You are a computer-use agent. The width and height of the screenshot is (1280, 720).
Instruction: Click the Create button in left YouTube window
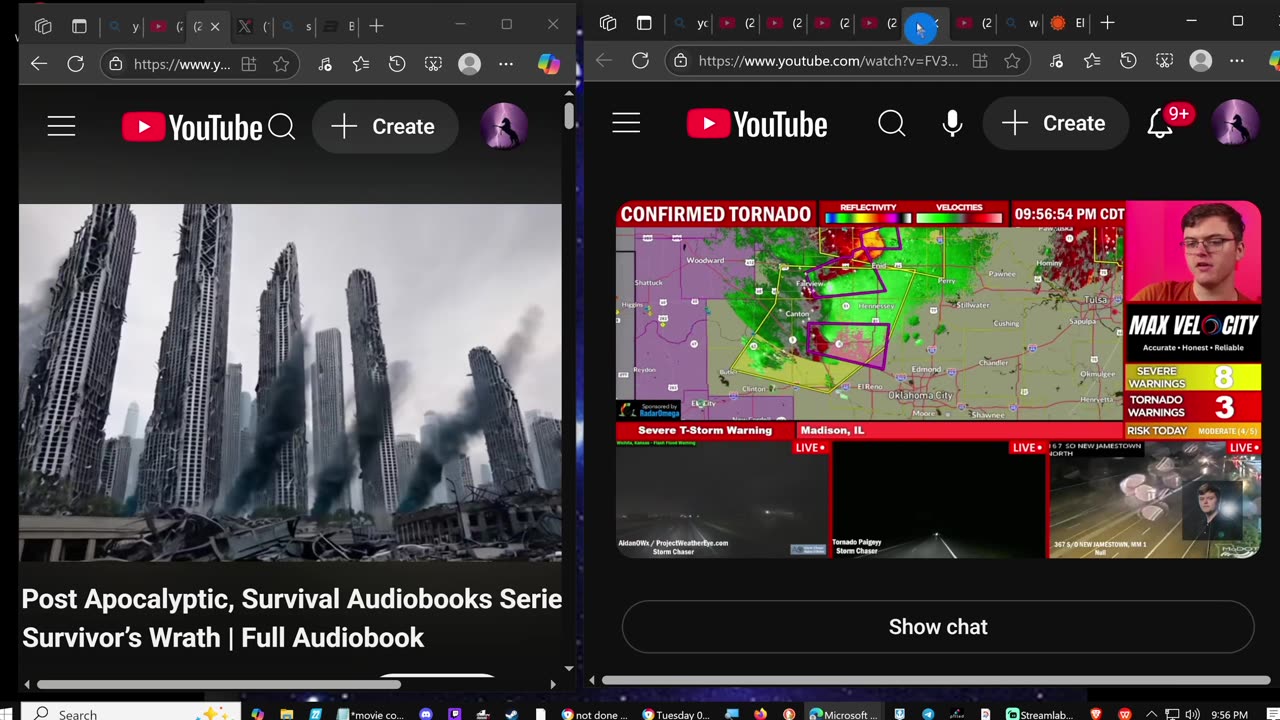[385, 127]
